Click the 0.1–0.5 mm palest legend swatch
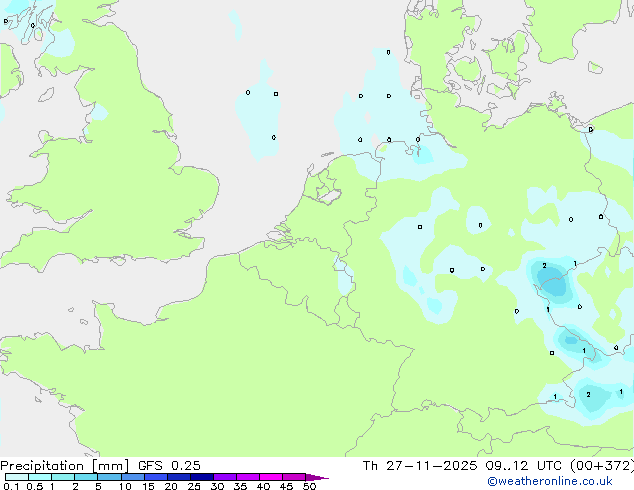Image resolution: width=634 pixels, height=490 pixels. click(x=17, y=477)
